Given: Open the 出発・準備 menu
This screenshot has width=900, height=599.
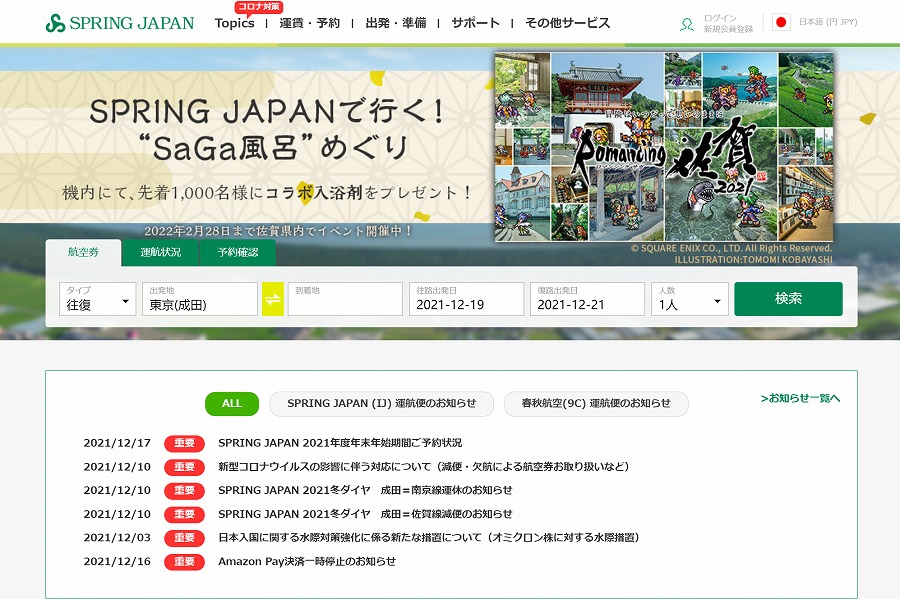Looking at the screenshot, I should coord(395,24).
